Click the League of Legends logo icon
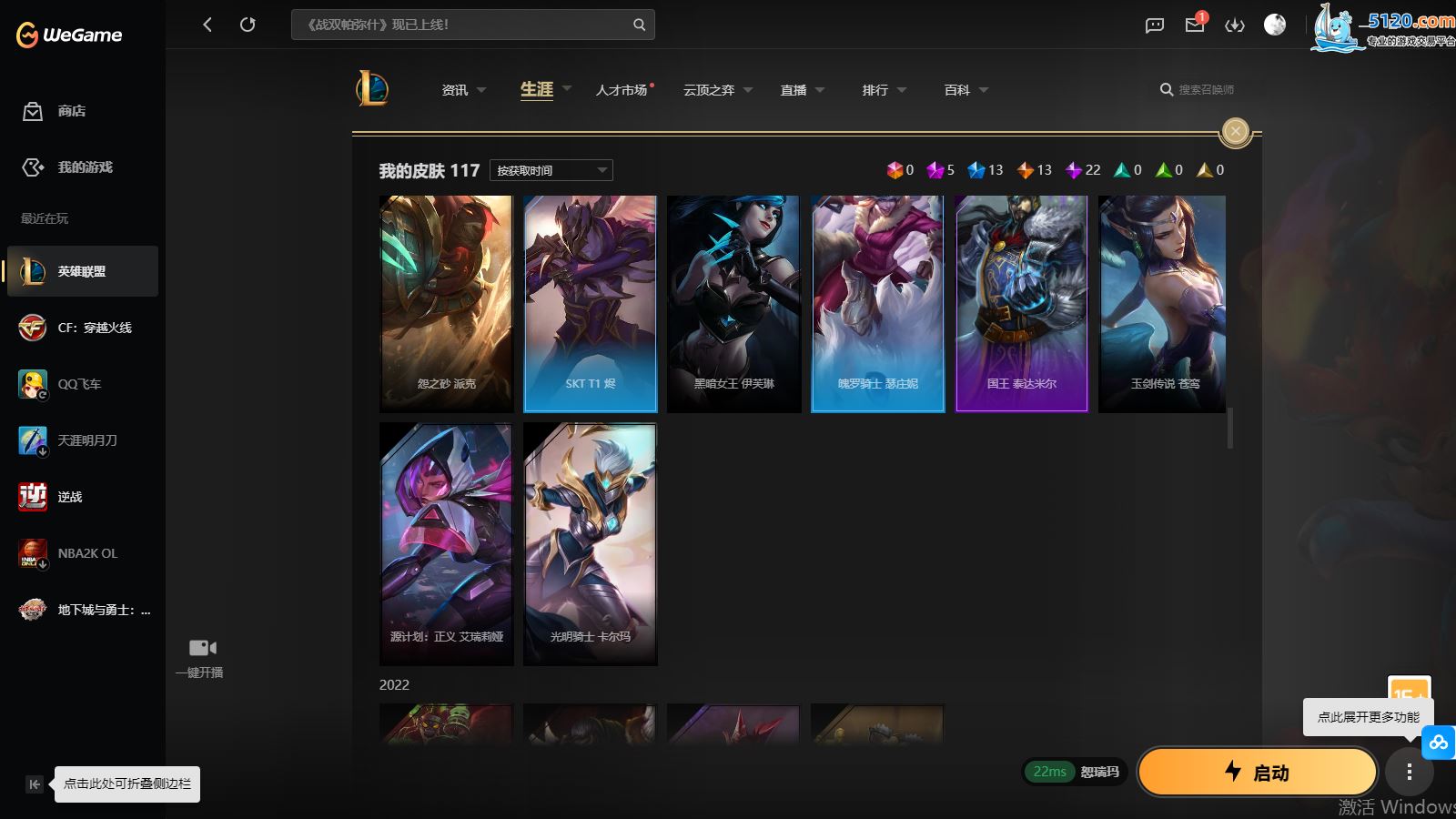Viewport: 1456px width, 819px height. coord(372,89)
